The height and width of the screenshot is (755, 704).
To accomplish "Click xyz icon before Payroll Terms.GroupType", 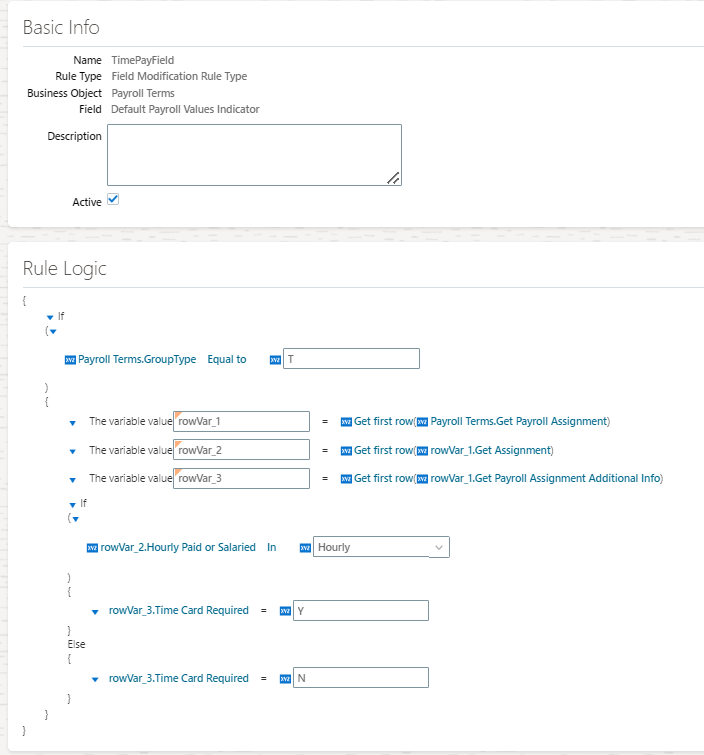I will 70,360.
